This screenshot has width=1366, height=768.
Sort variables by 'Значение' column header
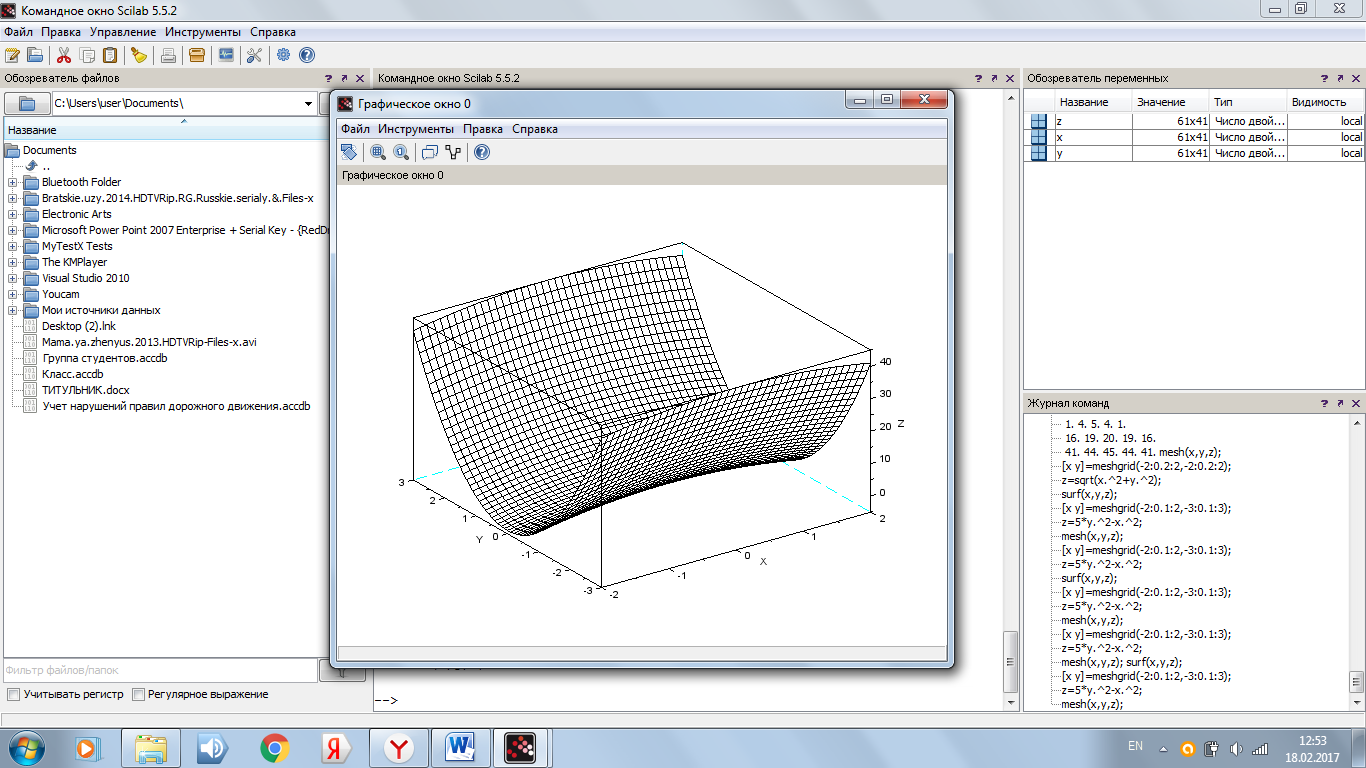(1170, 102)
